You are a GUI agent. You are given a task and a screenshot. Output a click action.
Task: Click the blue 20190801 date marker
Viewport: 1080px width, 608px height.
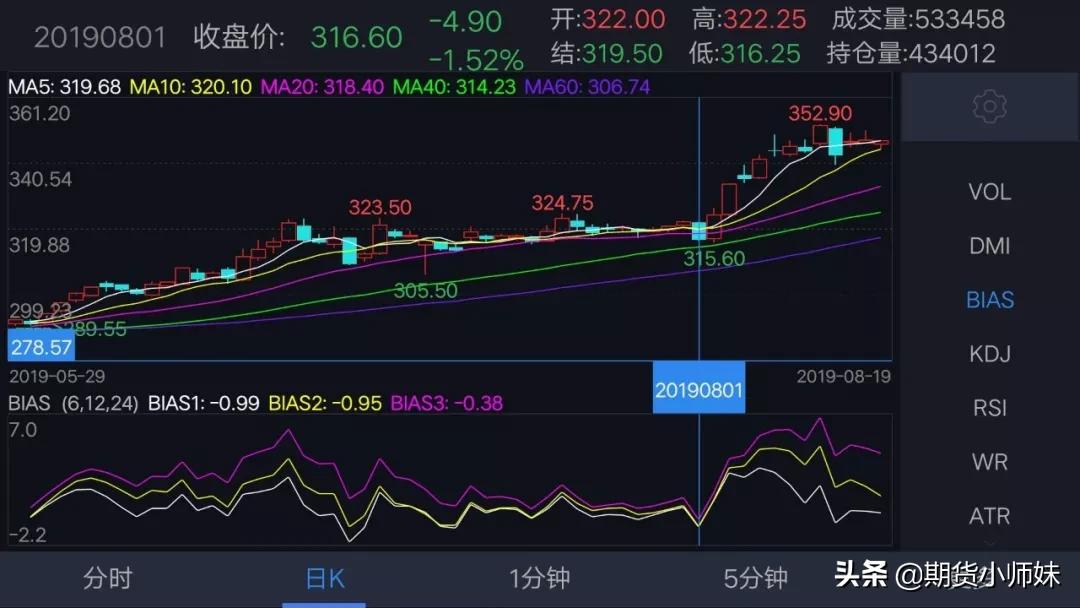coord(699,388)
